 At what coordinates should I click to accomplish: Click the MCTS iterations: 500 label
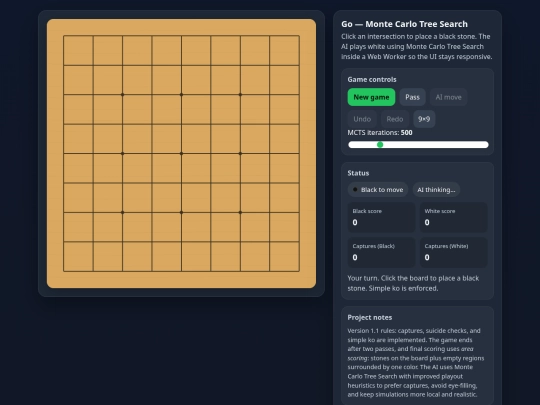[380, 133]
